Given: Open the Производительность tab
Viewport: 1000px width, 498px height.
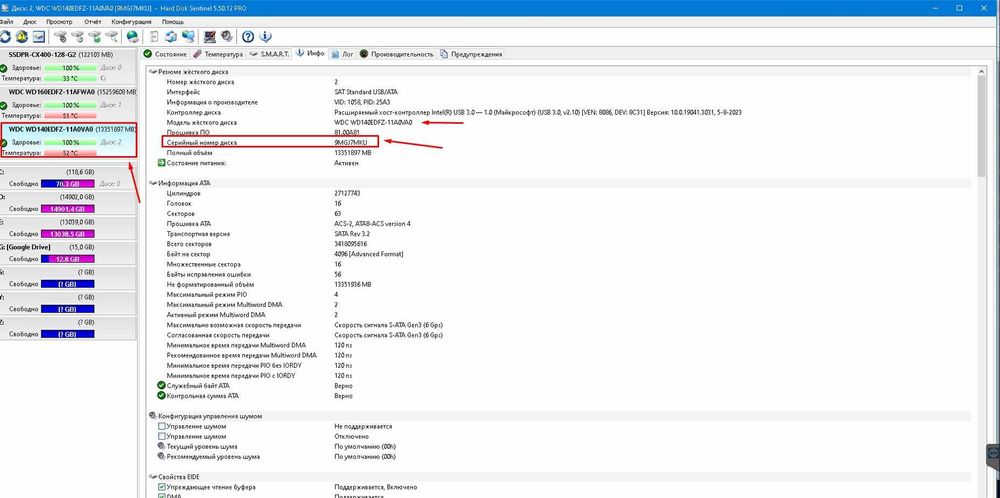Looking at the screenshot, I should 397,54.
